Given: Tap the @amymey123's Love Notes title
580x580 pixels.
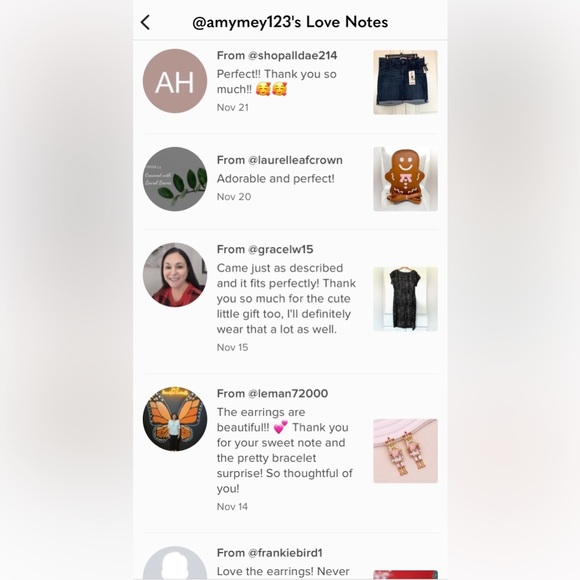Looking at the screenshot, I should click(290, 22).
